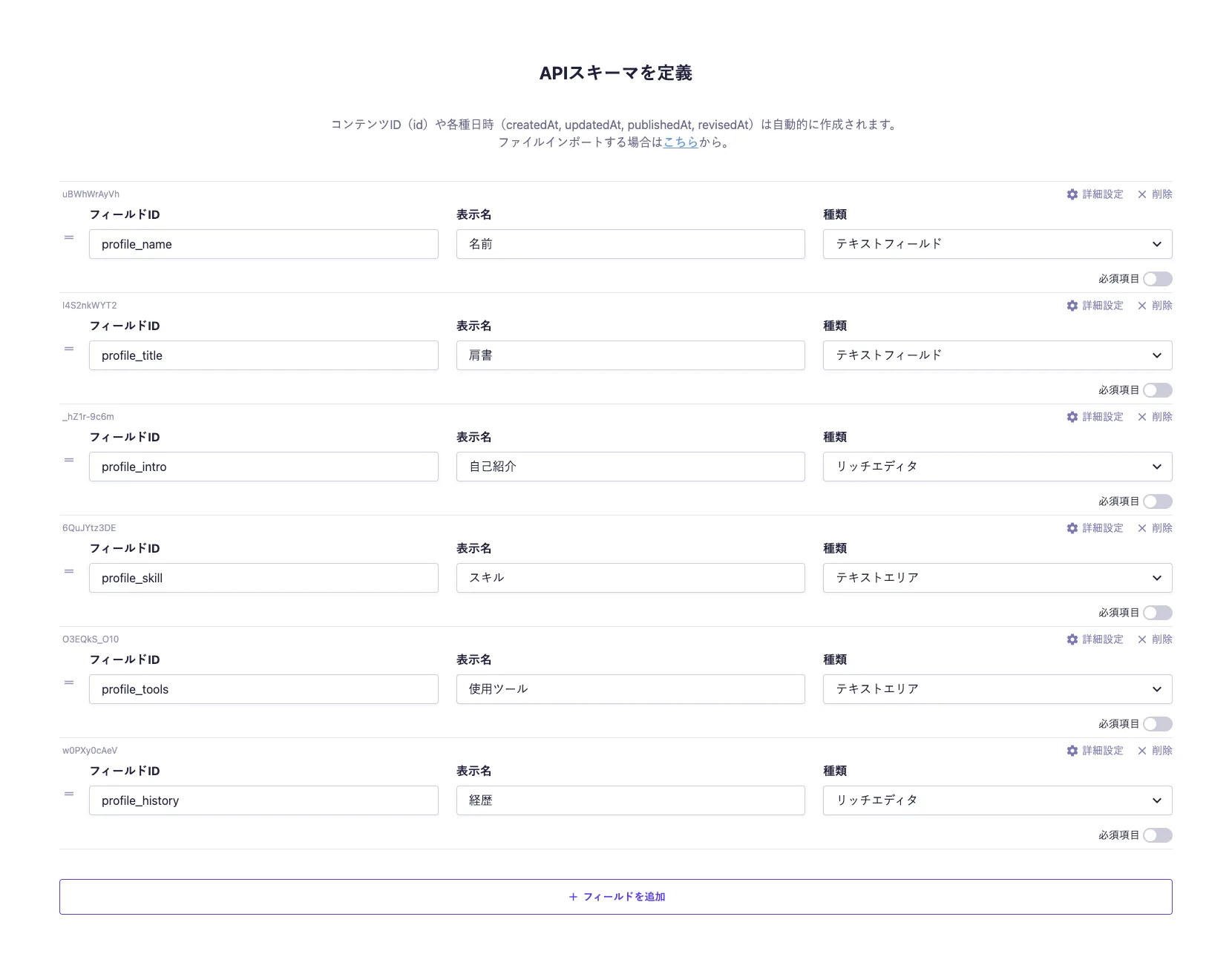
Task: Focus the 表示名 input containing 名前
Action: [x=630, y=244]
